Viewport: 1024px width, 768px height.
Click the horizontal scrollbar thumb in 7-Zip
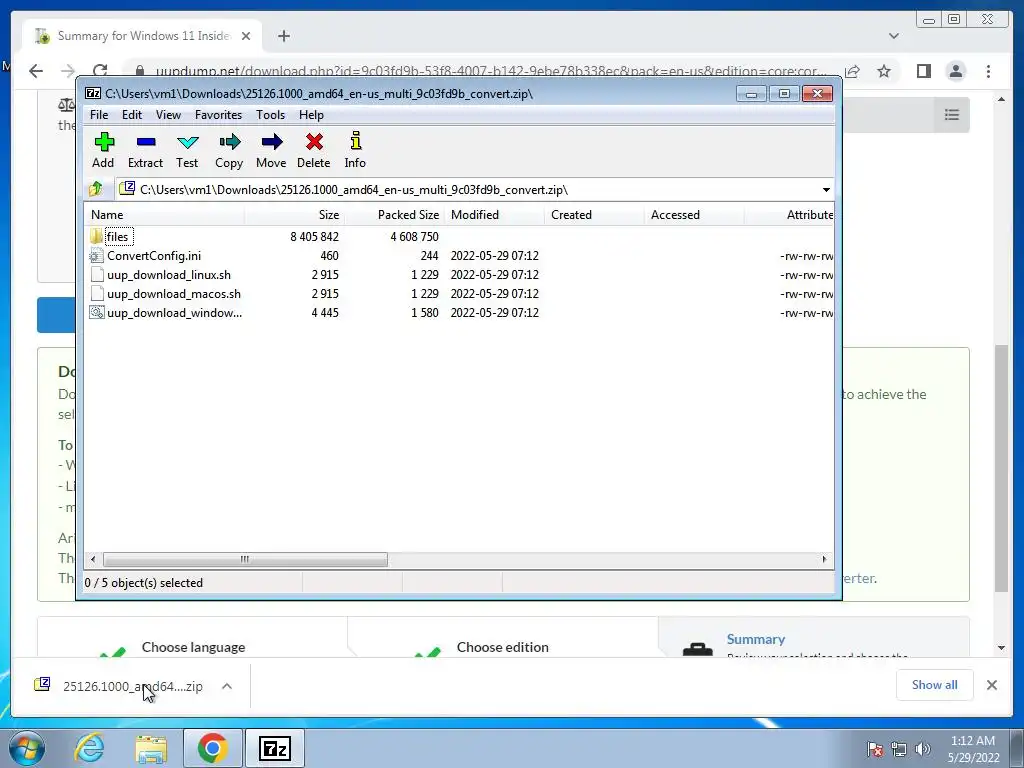[x=245, y=560]
